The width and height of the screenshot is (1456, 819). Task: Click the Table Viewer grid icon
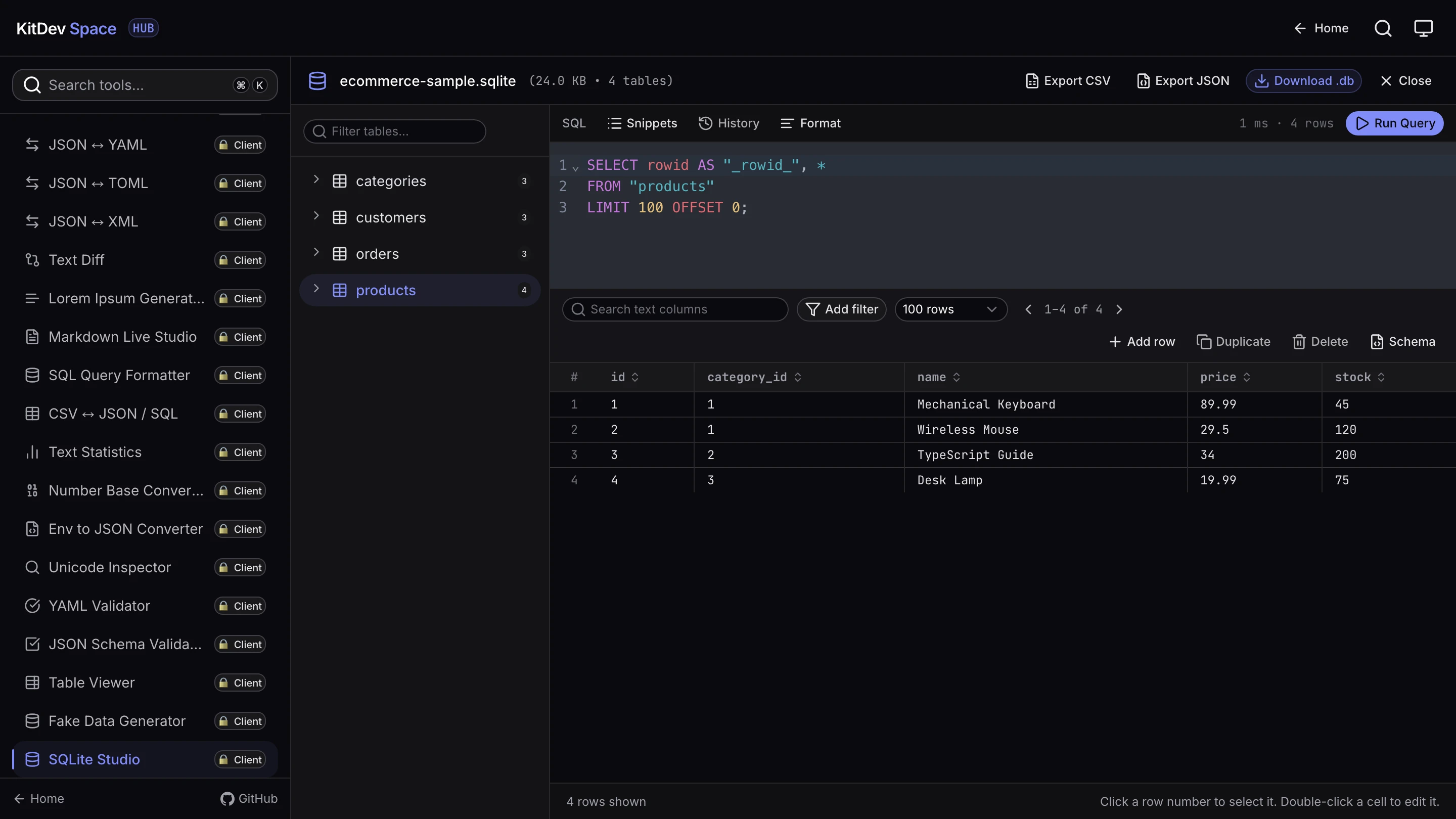point(32,683)
